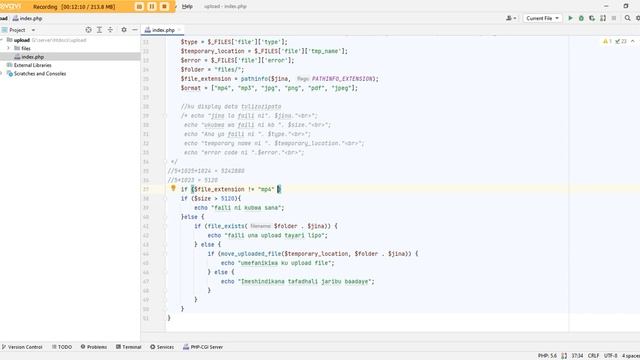Open the user account dropdown icon
This screenshot has height=360, width=640.
tap(511, 18)
